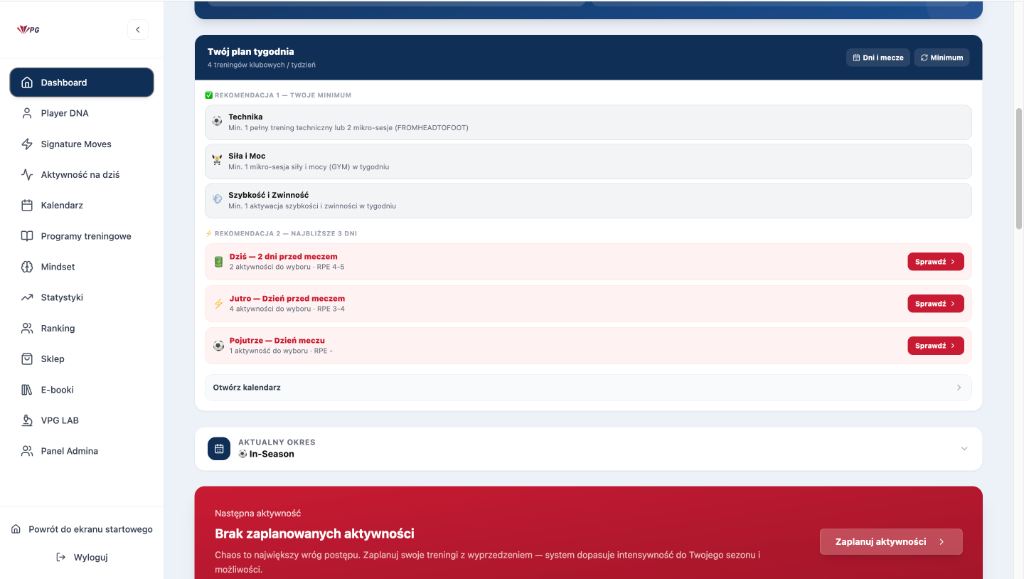Click the chevron on Otwórz kalendarz row

tap(959, 388)
